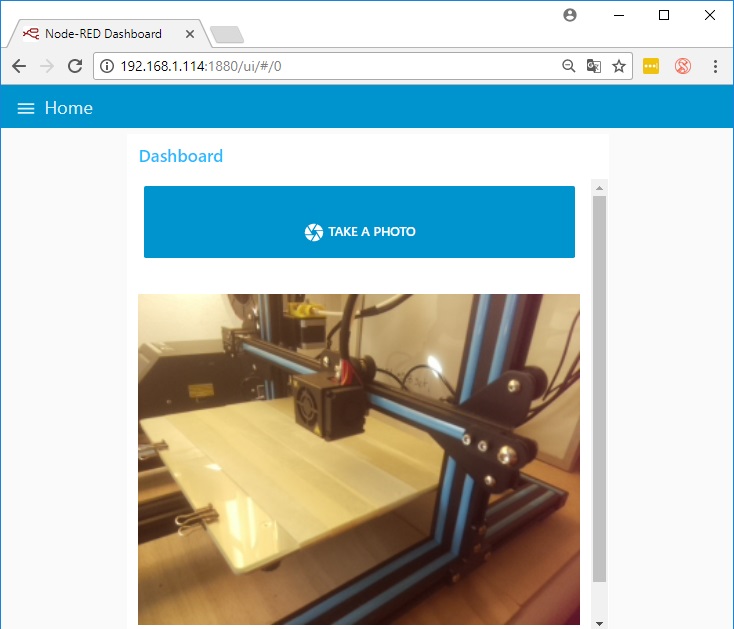Open the hamburger side menu next to Home
This screenshot has width=734, height=629.
(x=26, y=108)
